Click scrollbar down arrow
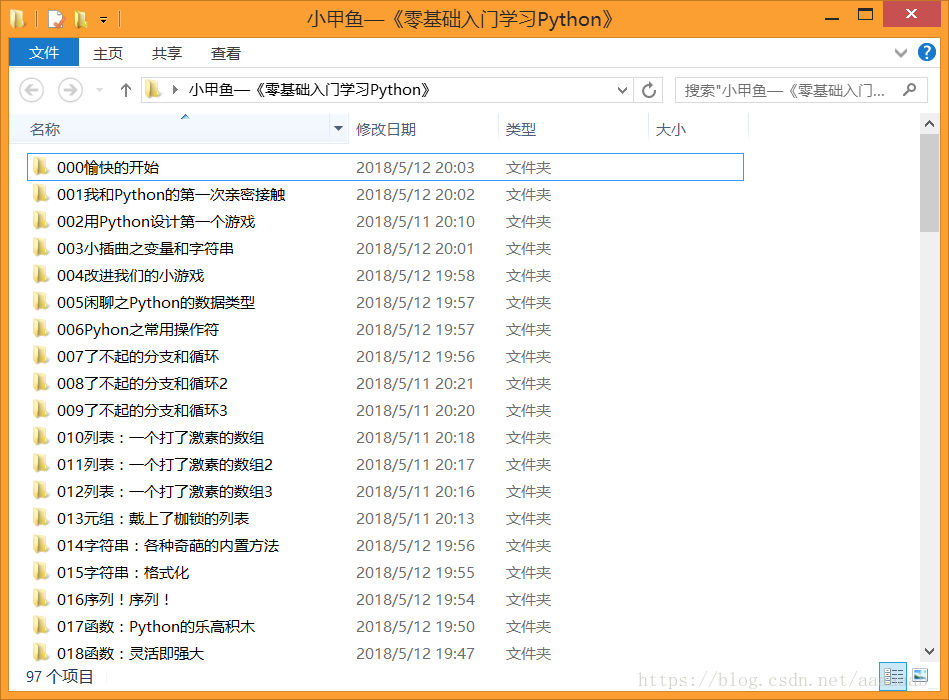 (929, 652)
